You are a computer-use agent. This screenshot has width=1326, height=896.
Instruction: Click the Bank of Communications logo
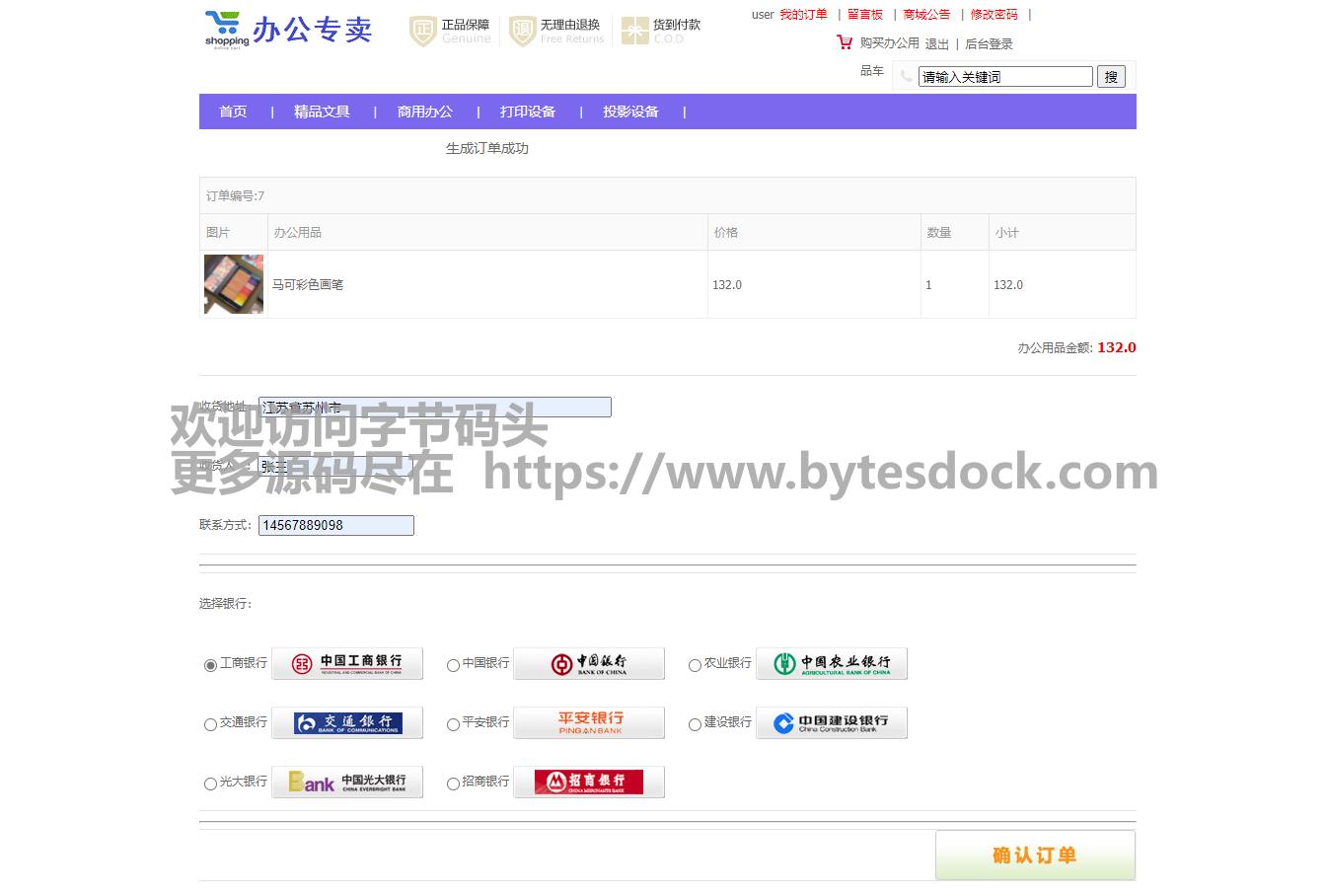click(x=347, y=723)
